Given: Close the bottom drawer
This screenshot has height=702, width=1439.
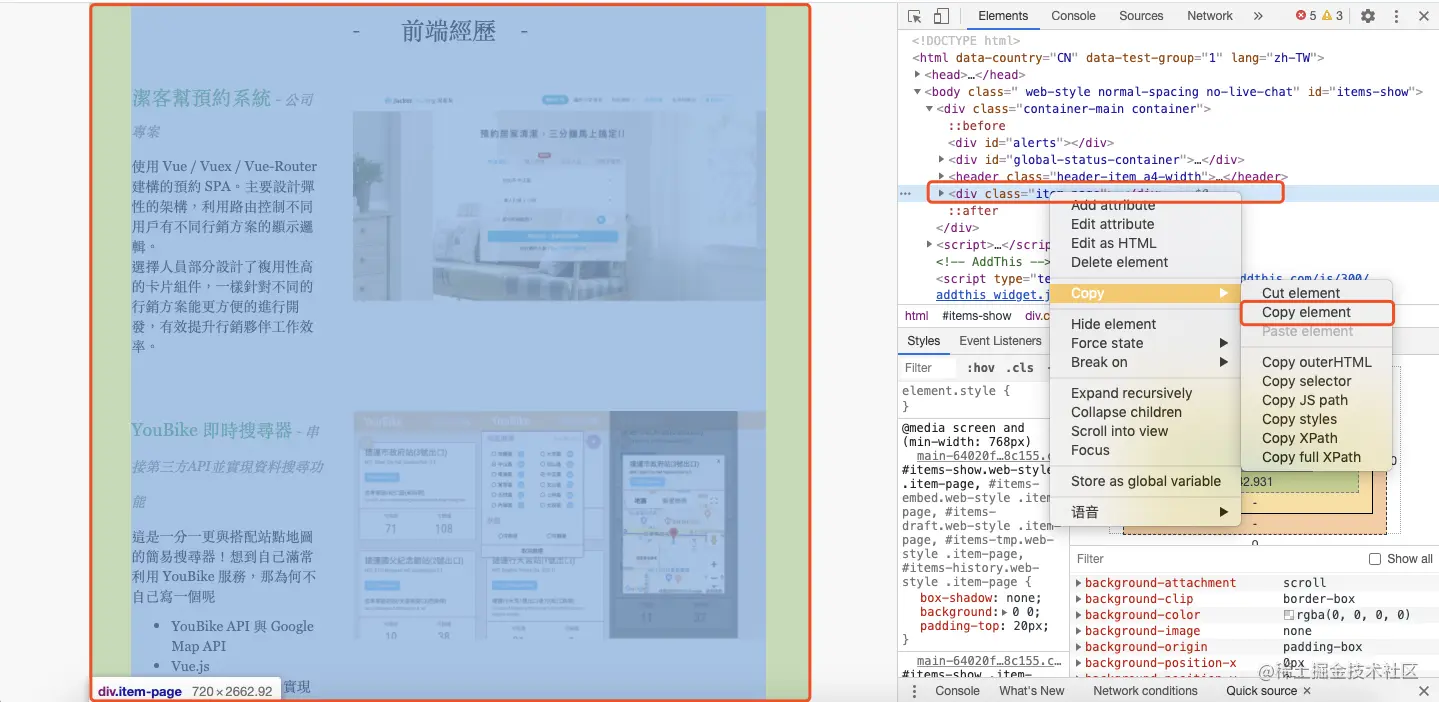Looking at the screenshot, I should click(1424, 691).
